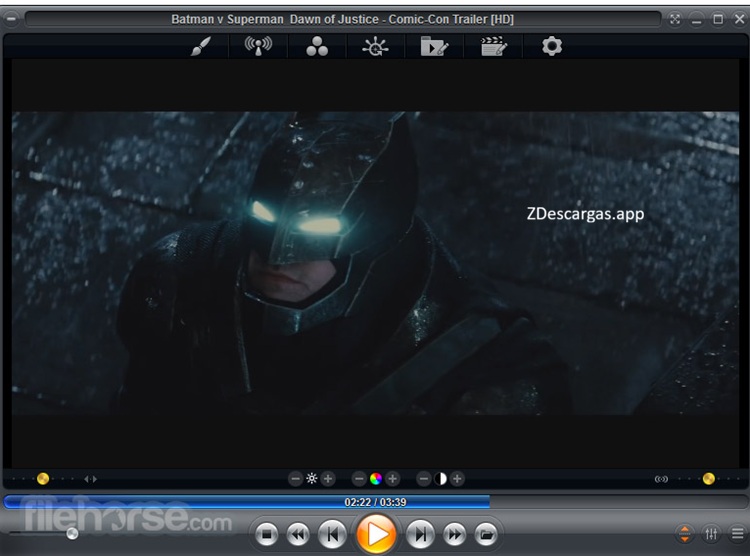The width and height of the screenshot is (750, 556).
Task: Click the Batman v Superman title bar text
Action: 342,19
